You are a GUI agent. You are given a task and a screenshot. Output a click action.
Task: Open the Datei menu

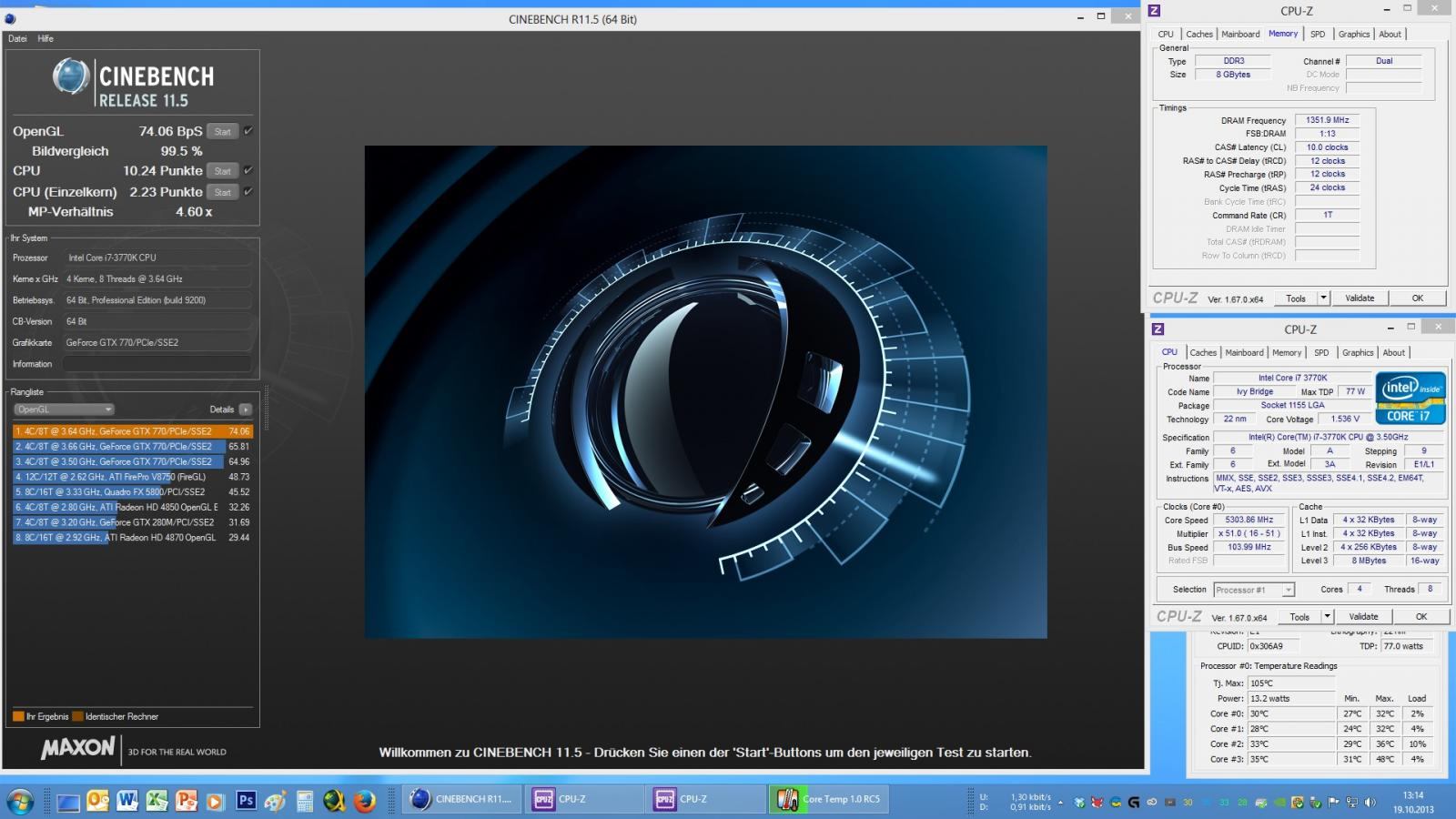click(x=17, y=39)
